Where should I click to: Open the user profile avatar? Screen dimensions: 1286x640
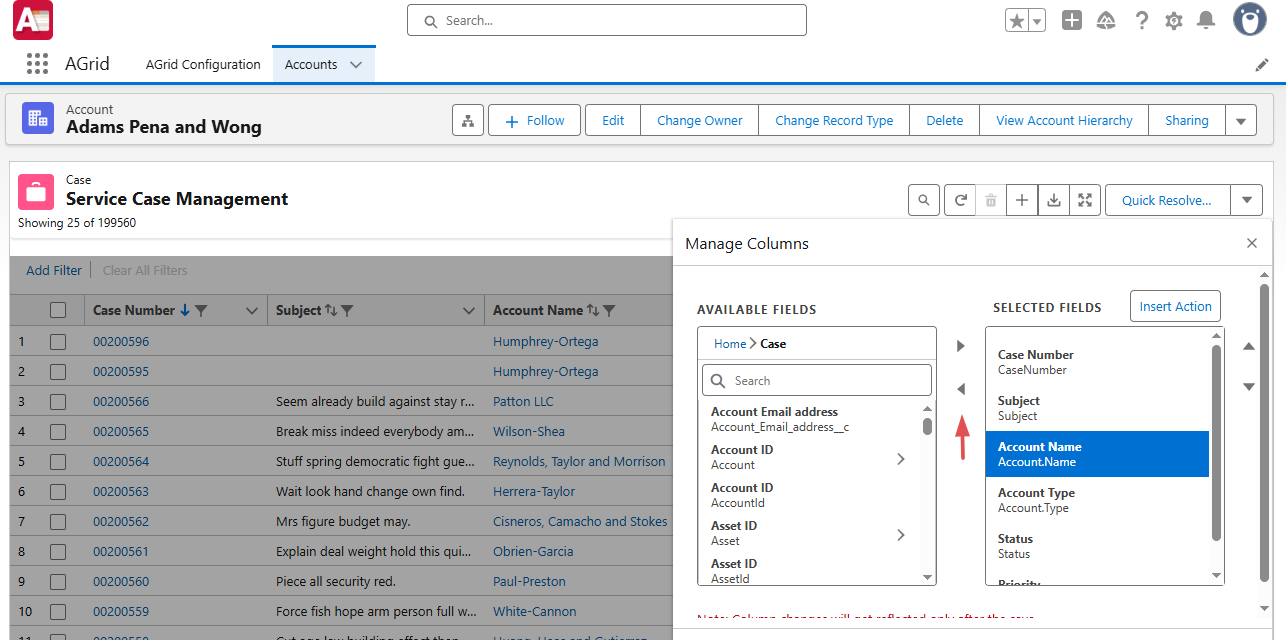pos(1249,19)
